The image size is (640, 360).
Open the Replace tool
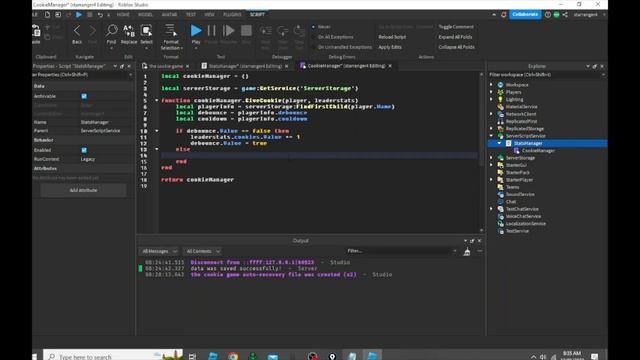click(x=129, y=31)
